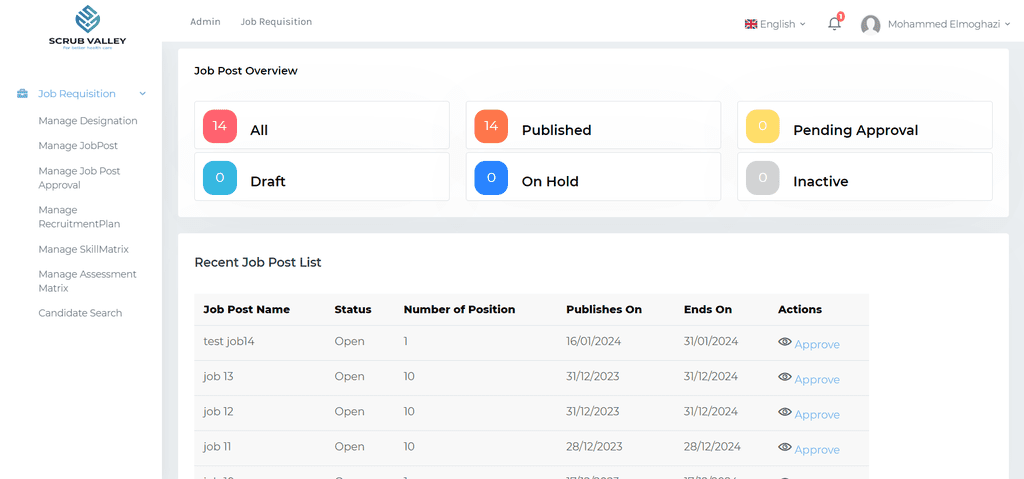Click the red All count badge
The image size is (1024, 479).
pyautogui.click(x=220, y=126)
